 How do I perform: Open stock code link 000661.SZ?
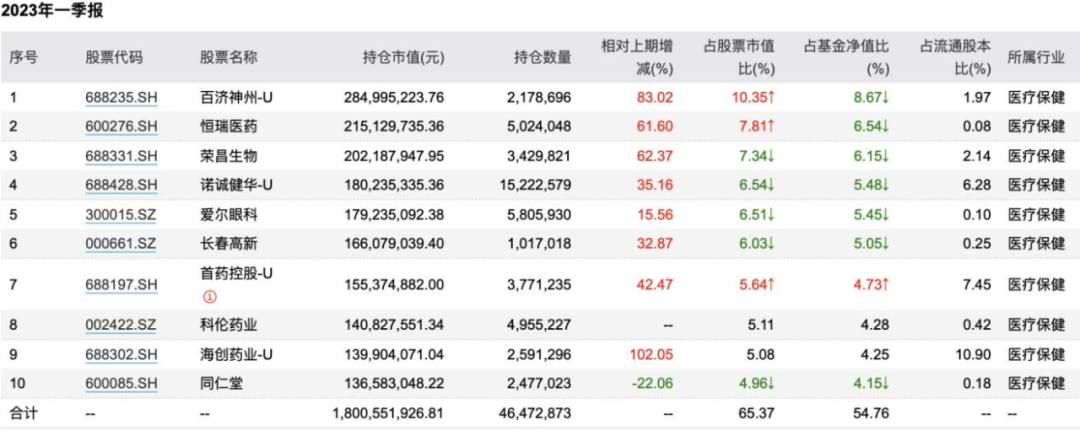pyautogui.click(x=121, y=242)
